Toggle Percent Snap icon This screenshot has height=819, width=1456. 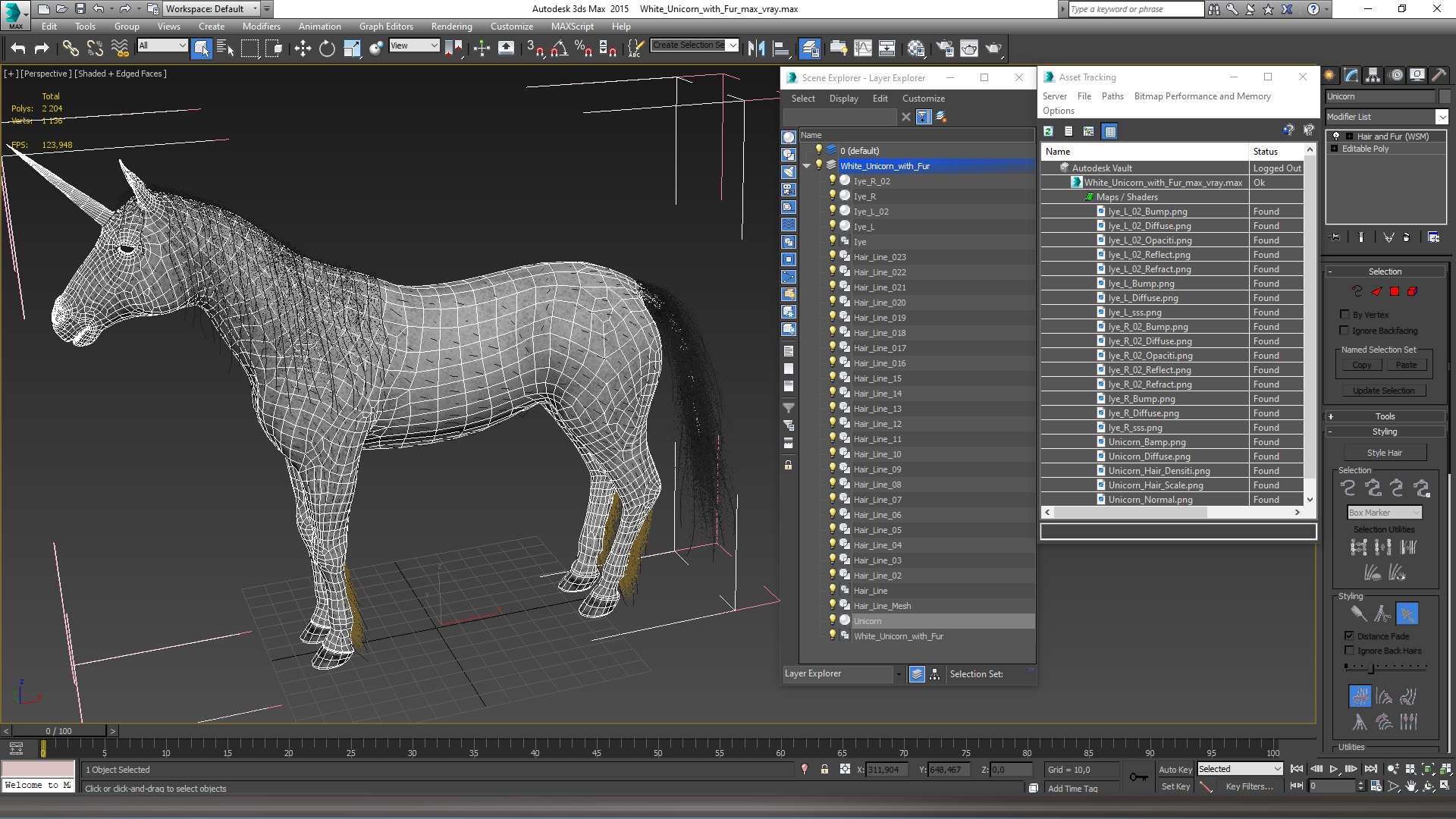pyautogui.click(x=583, y=49)
